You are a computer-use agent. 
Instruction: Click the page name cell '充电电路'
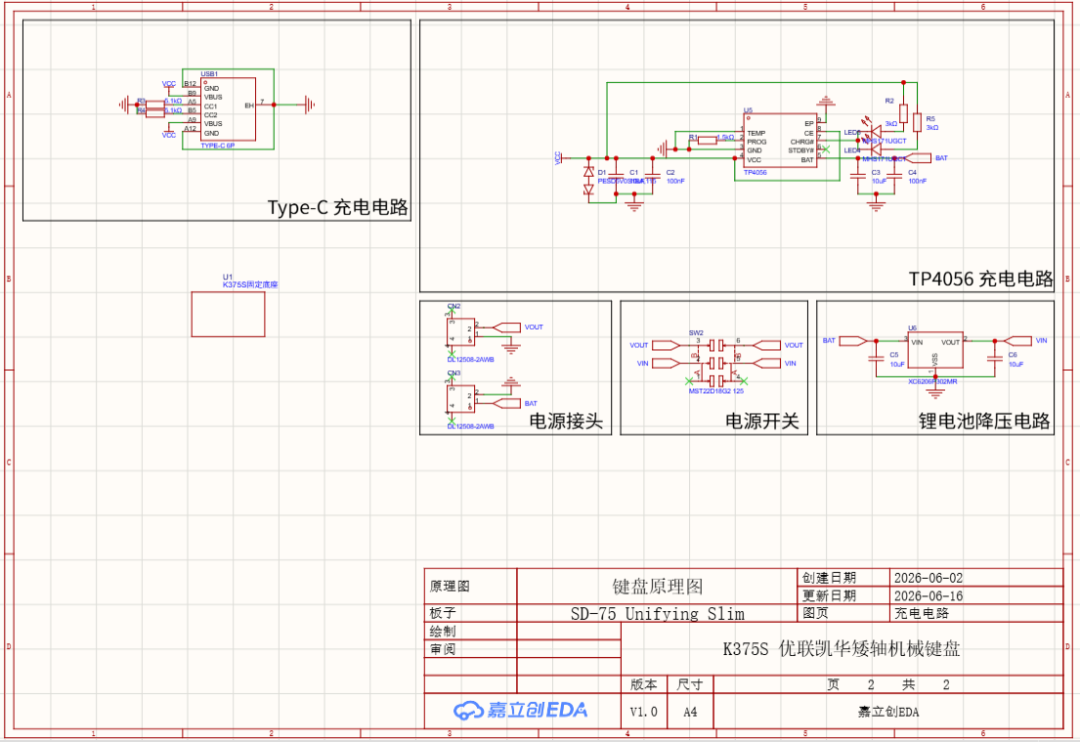click(x=922, y=613)
